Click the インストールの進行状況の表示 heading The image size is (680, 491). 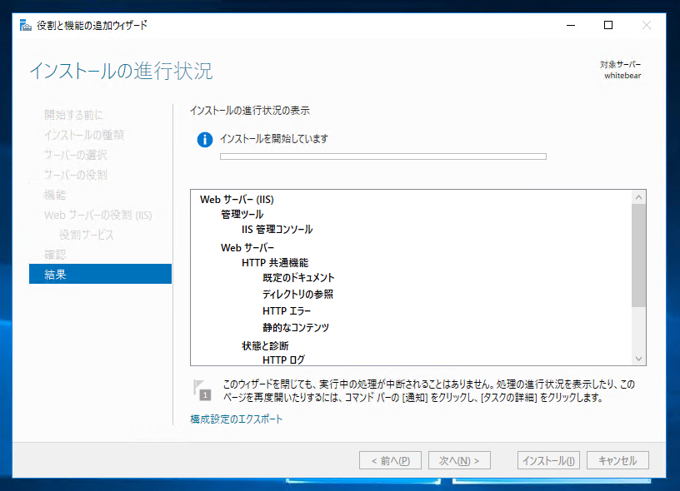(250, 111)
